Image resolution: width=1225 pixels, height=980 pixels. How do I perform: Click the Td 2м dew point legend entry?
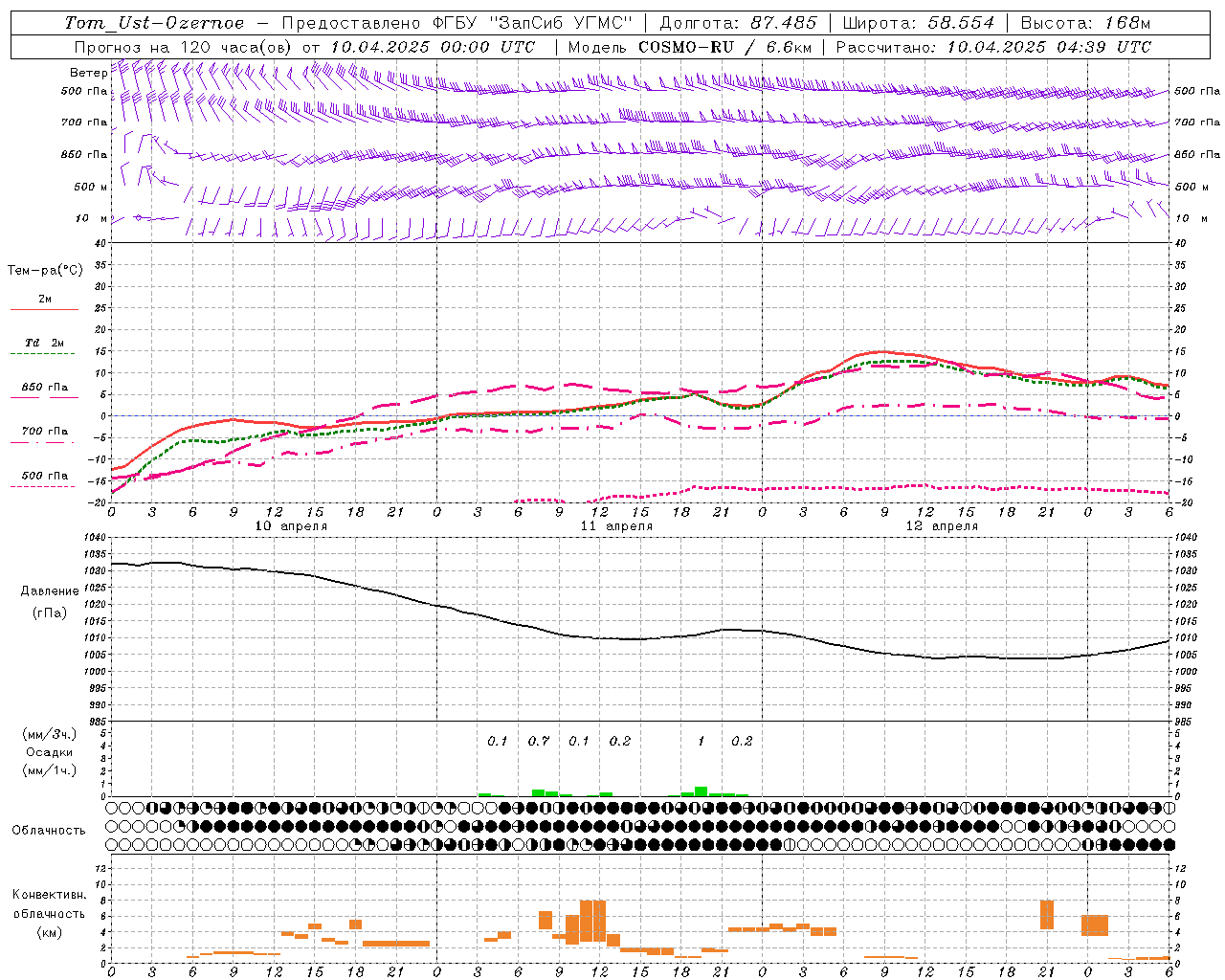(45, 343)
